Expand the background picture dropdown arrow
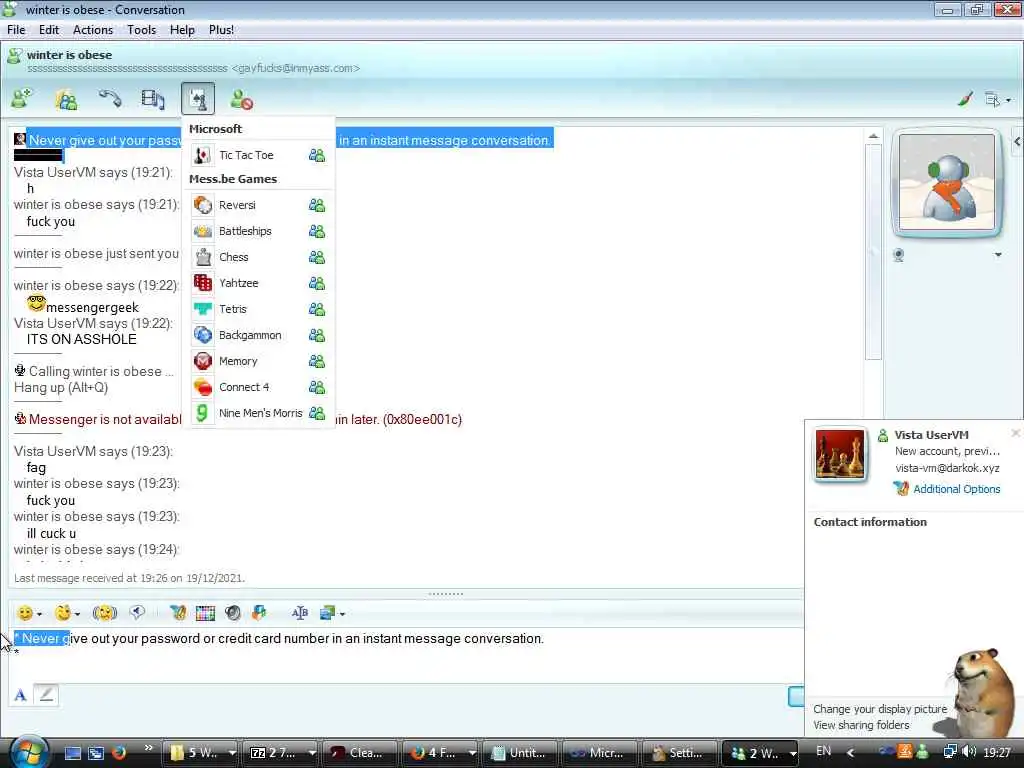The image size is (1024, 768). click(x=342, y=614)
